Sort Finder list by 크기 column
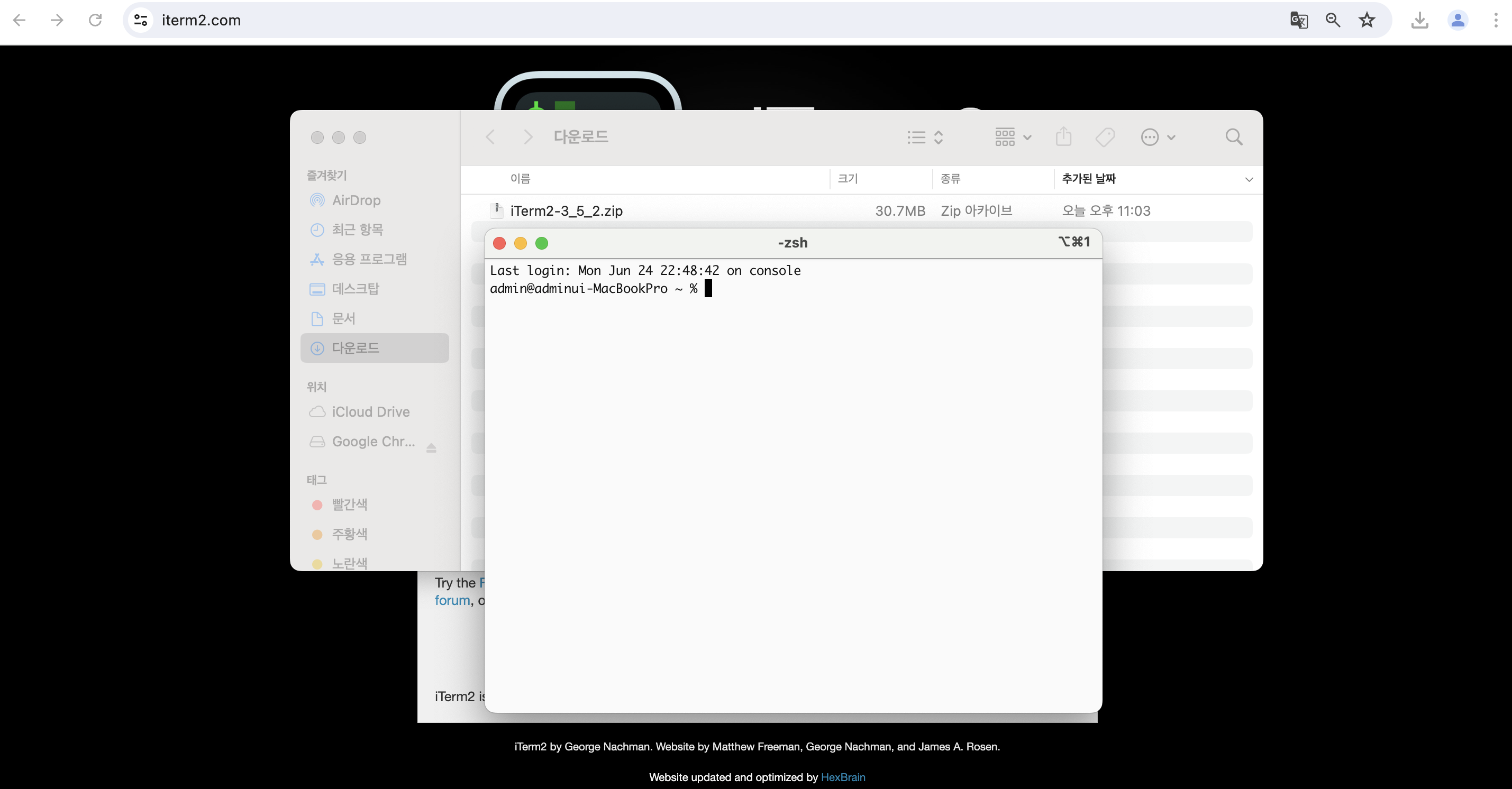 click(x=848, y=179)
